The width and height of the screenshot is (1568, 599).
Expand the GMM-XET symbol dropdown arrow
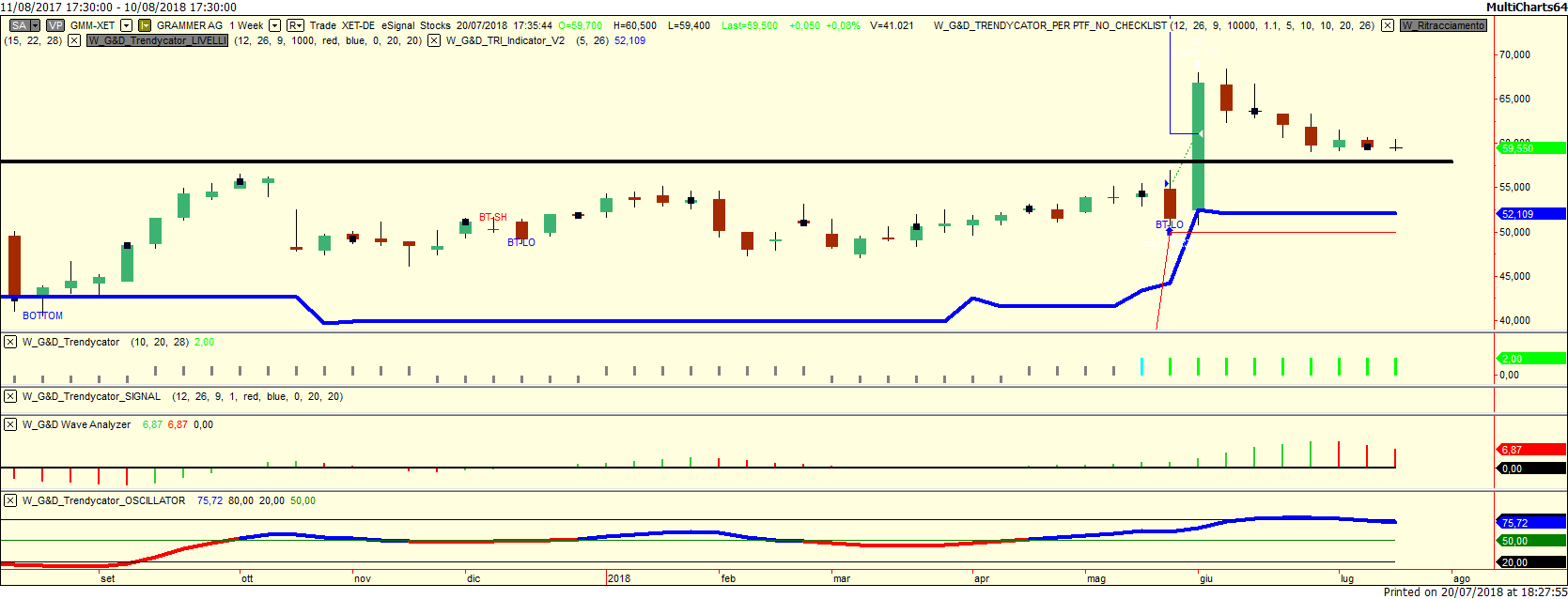[127, 25]
